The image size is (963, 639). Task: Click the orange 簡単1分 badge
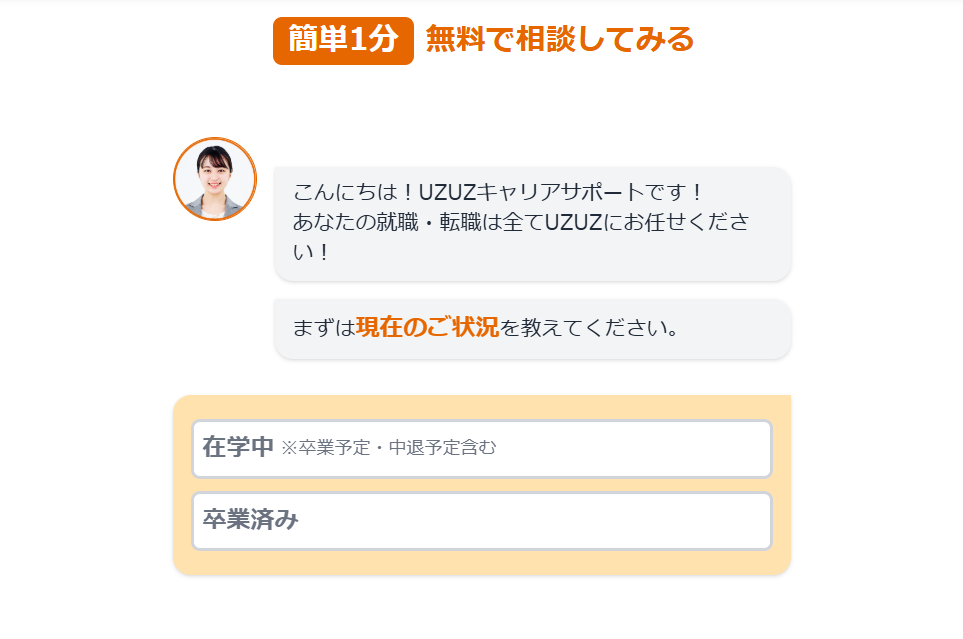tap(343, 41)
